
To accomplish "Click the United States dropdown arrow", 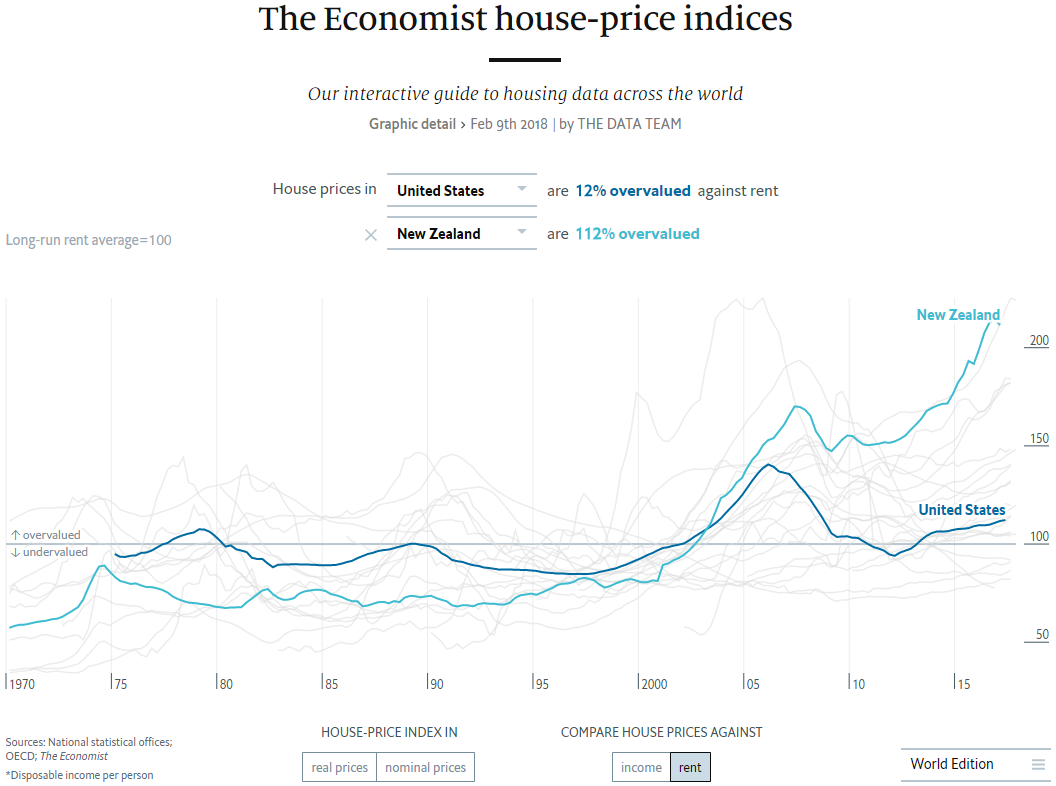I will [x=522, y=189].
